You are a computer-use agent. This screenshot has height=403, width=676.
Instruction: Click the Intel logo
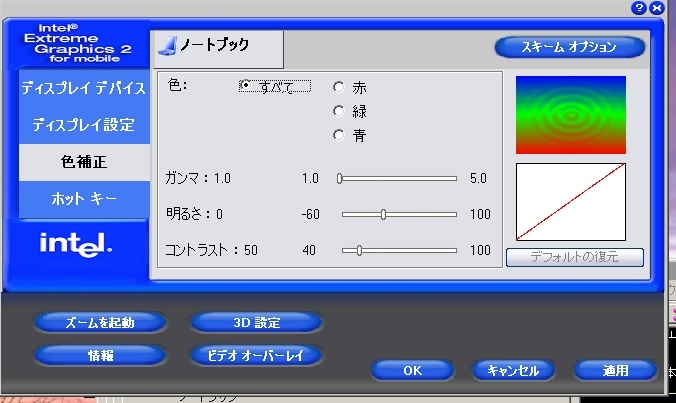(x=76, y=245)
